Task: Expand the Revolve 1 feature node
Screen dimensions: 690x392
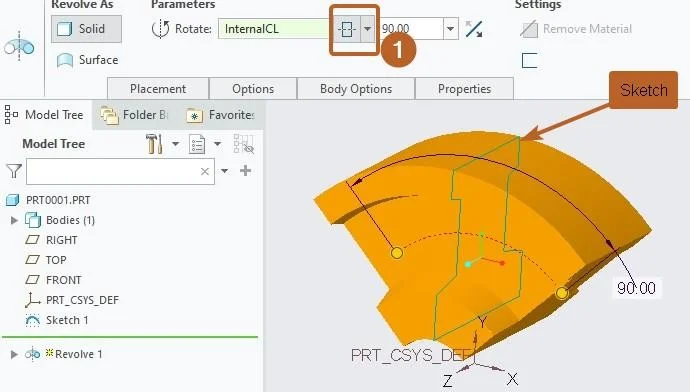Action: [x=14, y=354]
